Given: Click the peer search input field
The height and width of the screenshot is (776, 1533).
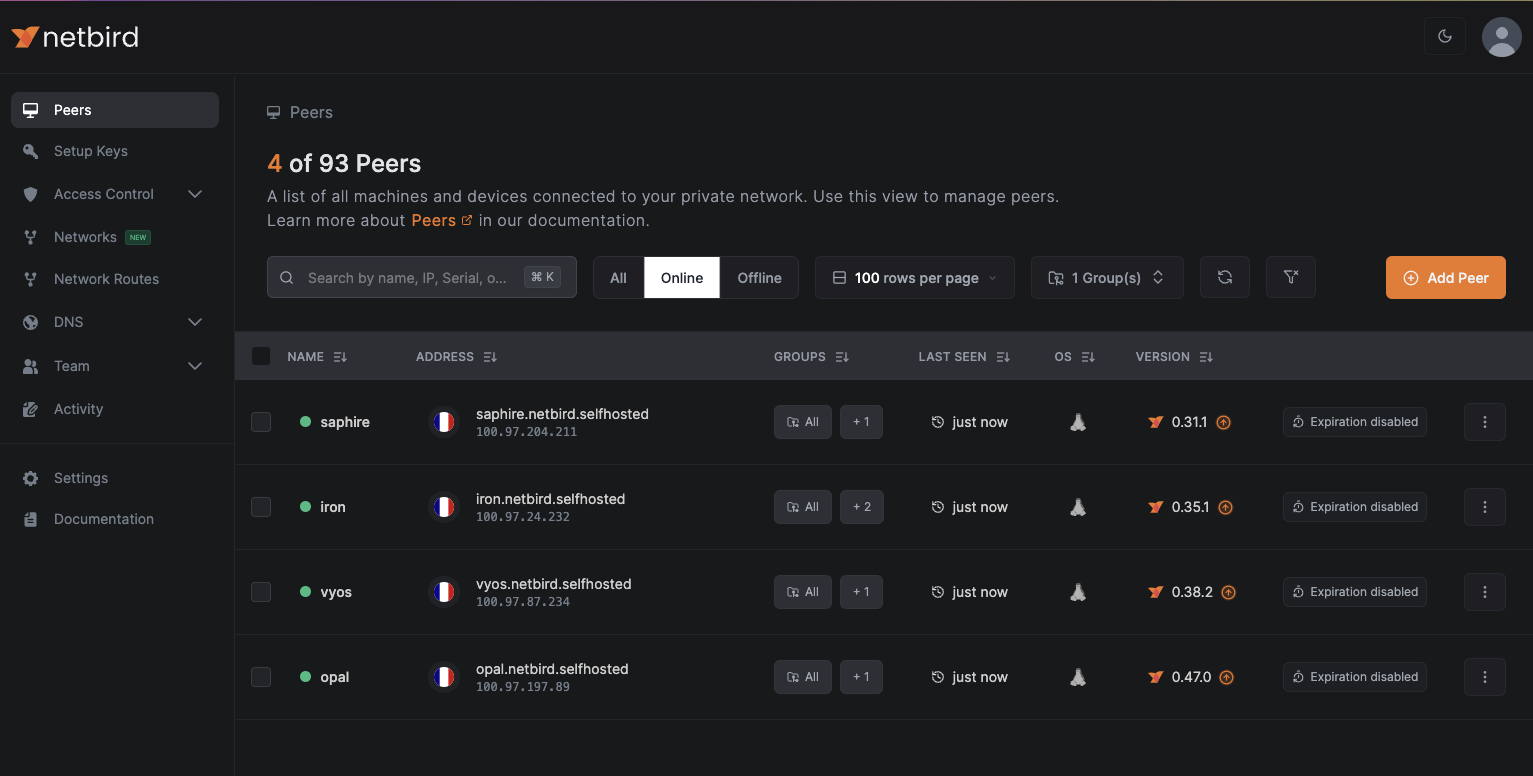Looking at the screenshot, I should (x=410, y=278).
